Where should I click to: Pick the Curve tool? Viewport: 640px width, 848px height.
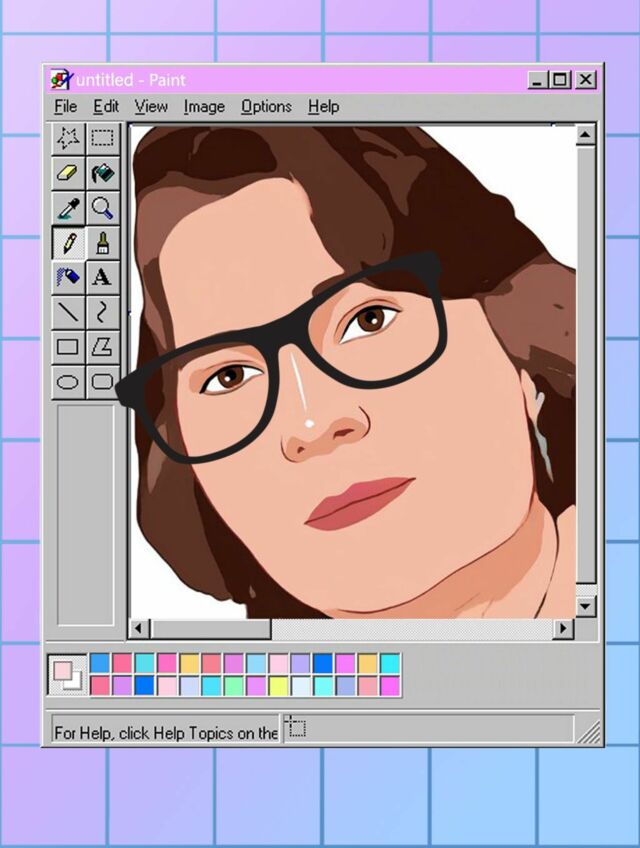[102, 313]
